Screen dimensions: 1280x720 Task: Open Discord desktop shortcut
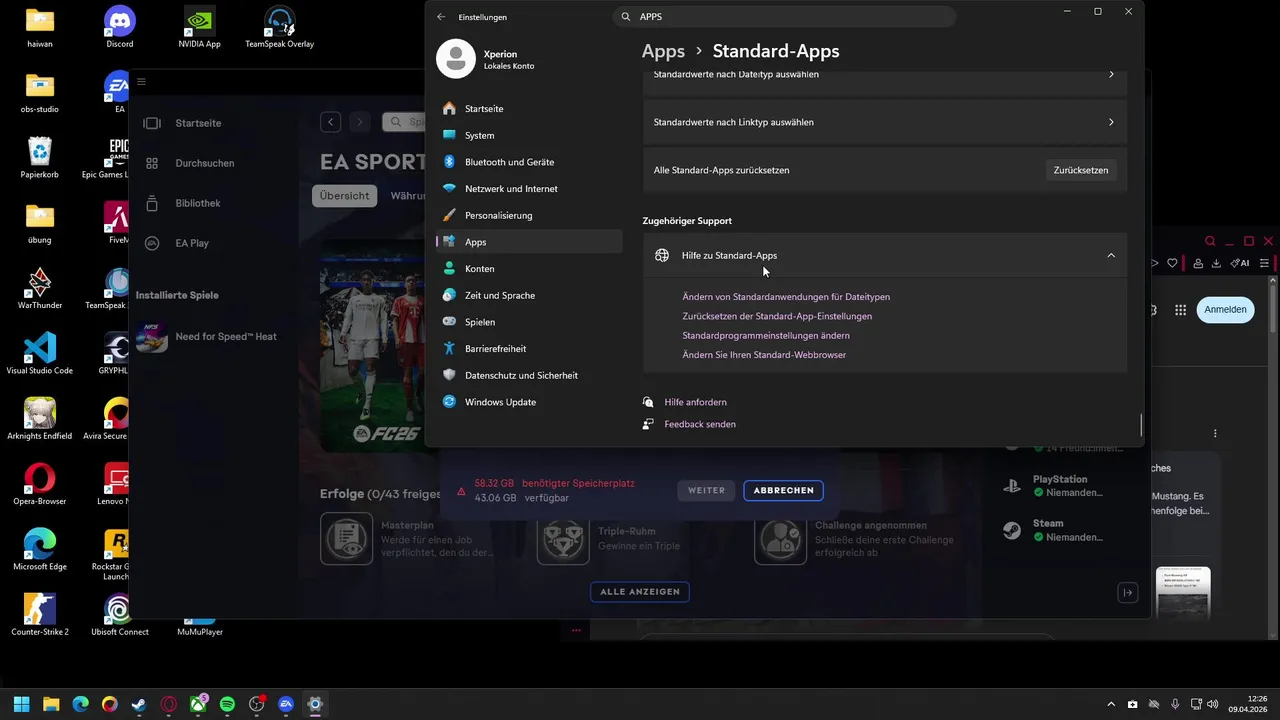[120, 27]
